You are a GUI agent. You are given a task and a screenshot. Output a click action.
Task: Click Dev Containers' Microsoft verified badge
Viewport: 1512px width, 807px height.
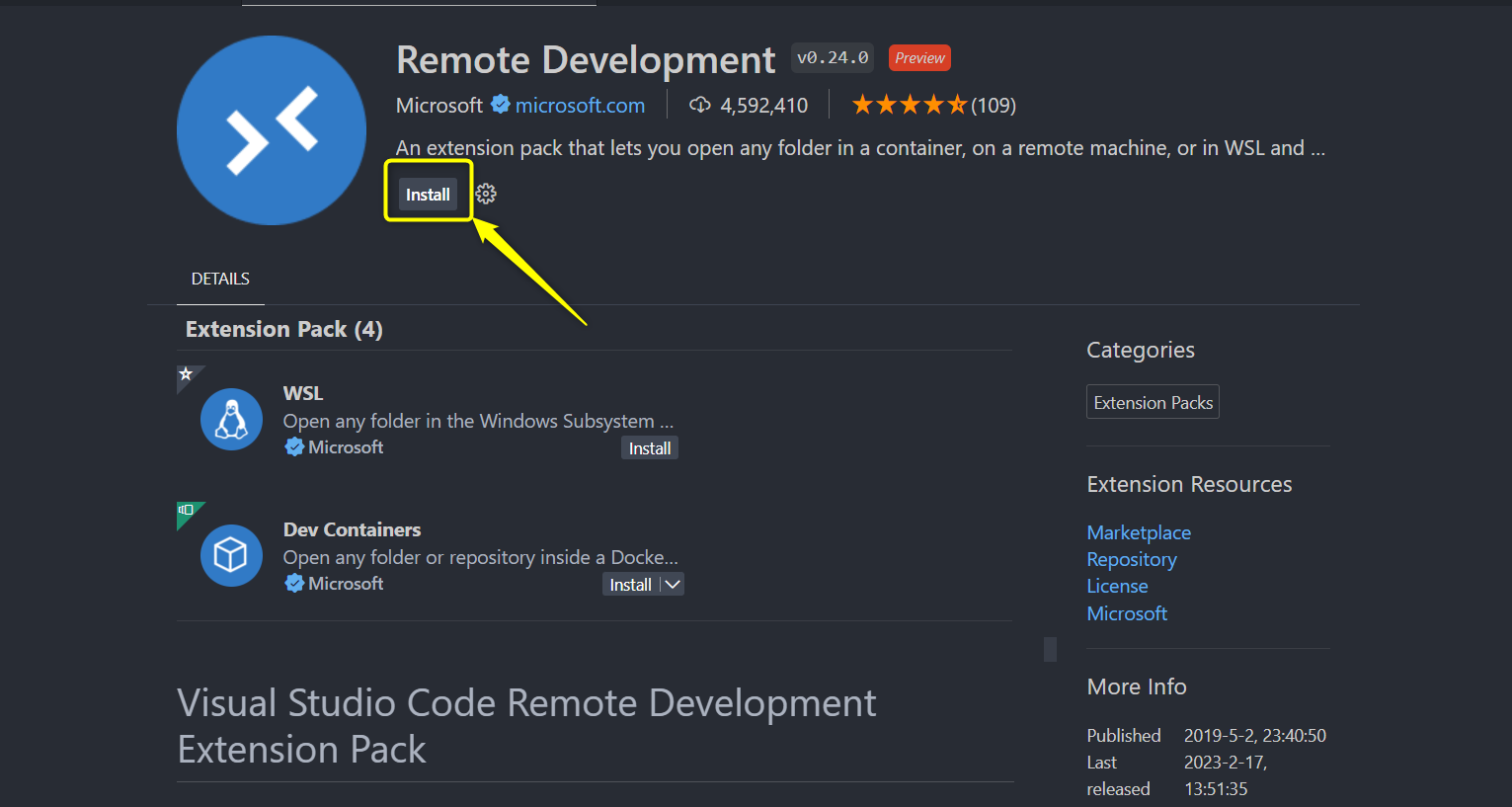click(294, 583)
